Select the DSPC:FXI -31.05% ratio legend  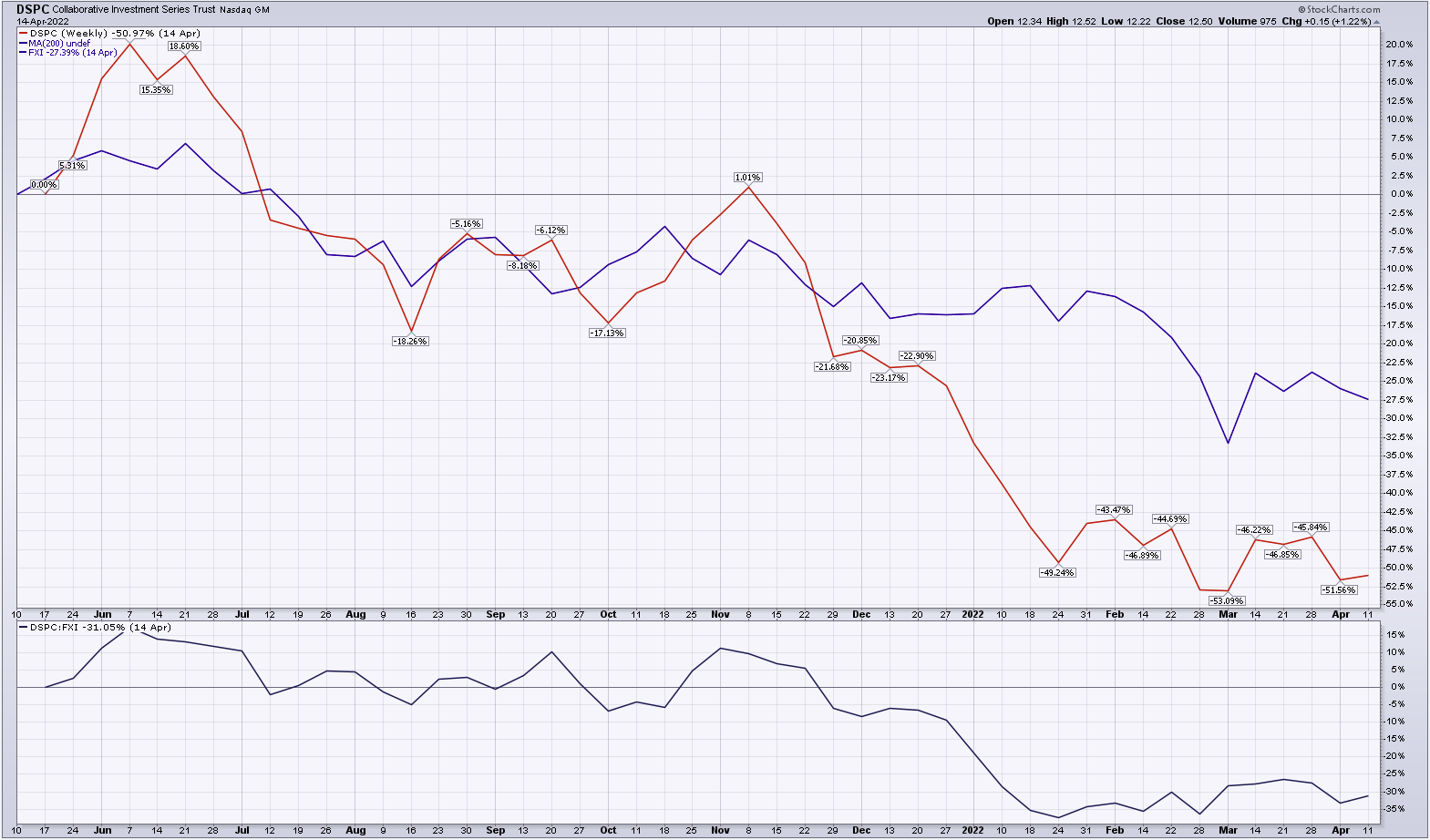100,627
